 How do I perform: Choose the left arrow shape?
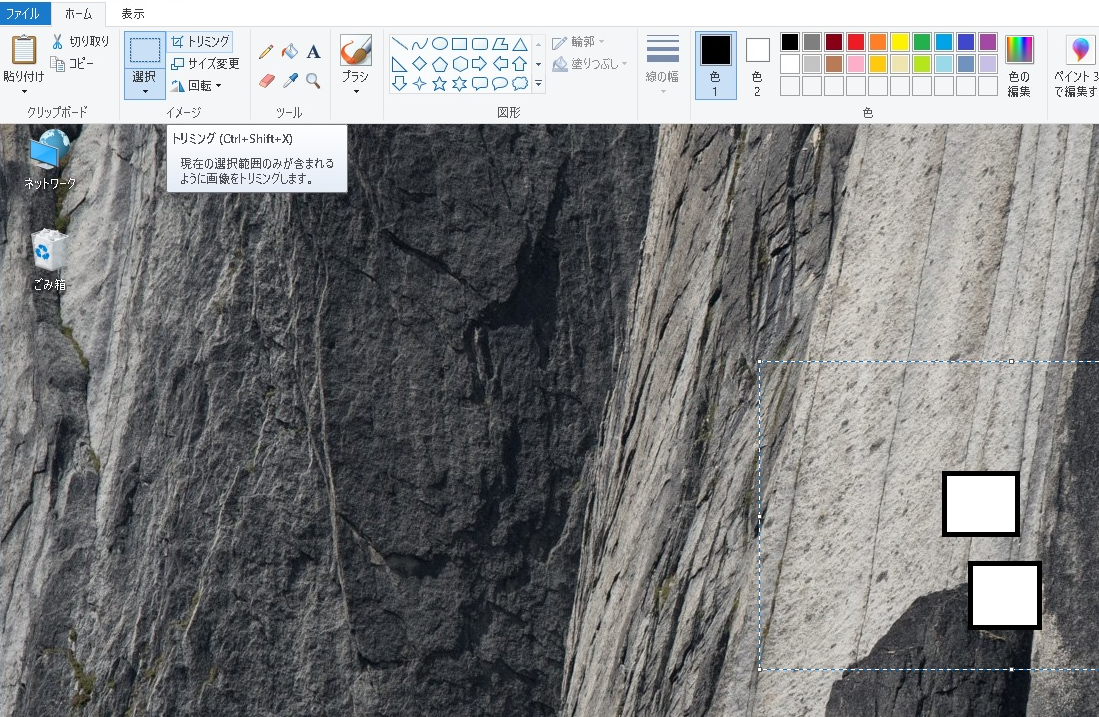coord(500,64)
